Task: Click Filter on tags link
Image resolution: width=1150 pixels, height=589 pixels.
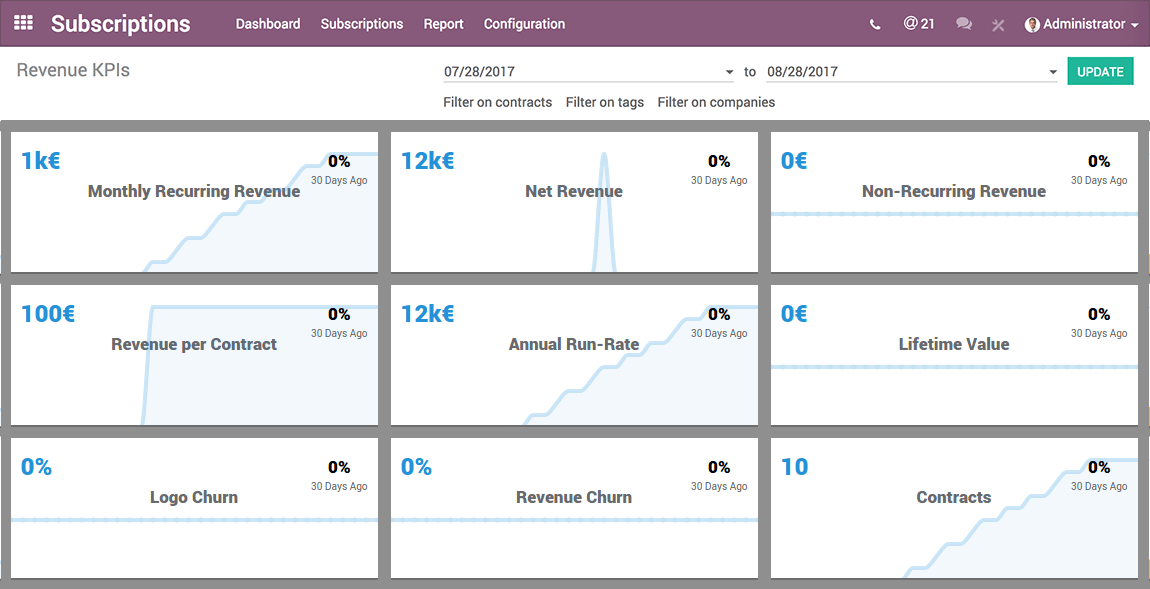Action: [x=604, y=102]
